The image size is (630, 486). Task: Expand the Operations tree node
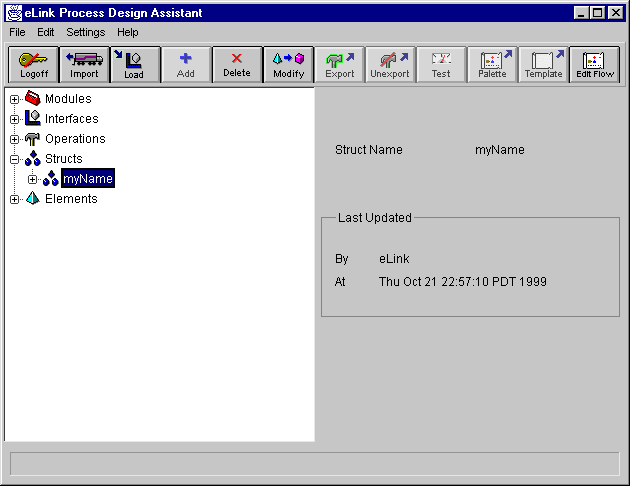point(14,139)
